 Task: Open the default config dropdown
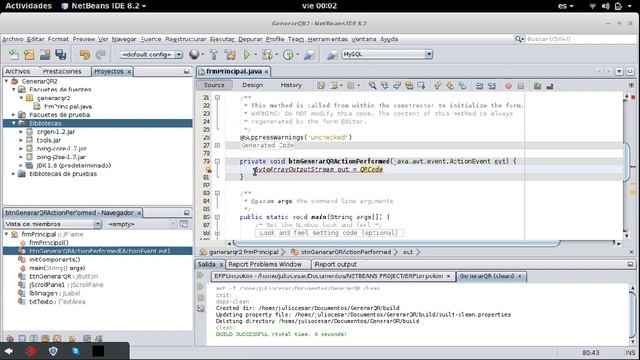(151, 54)
